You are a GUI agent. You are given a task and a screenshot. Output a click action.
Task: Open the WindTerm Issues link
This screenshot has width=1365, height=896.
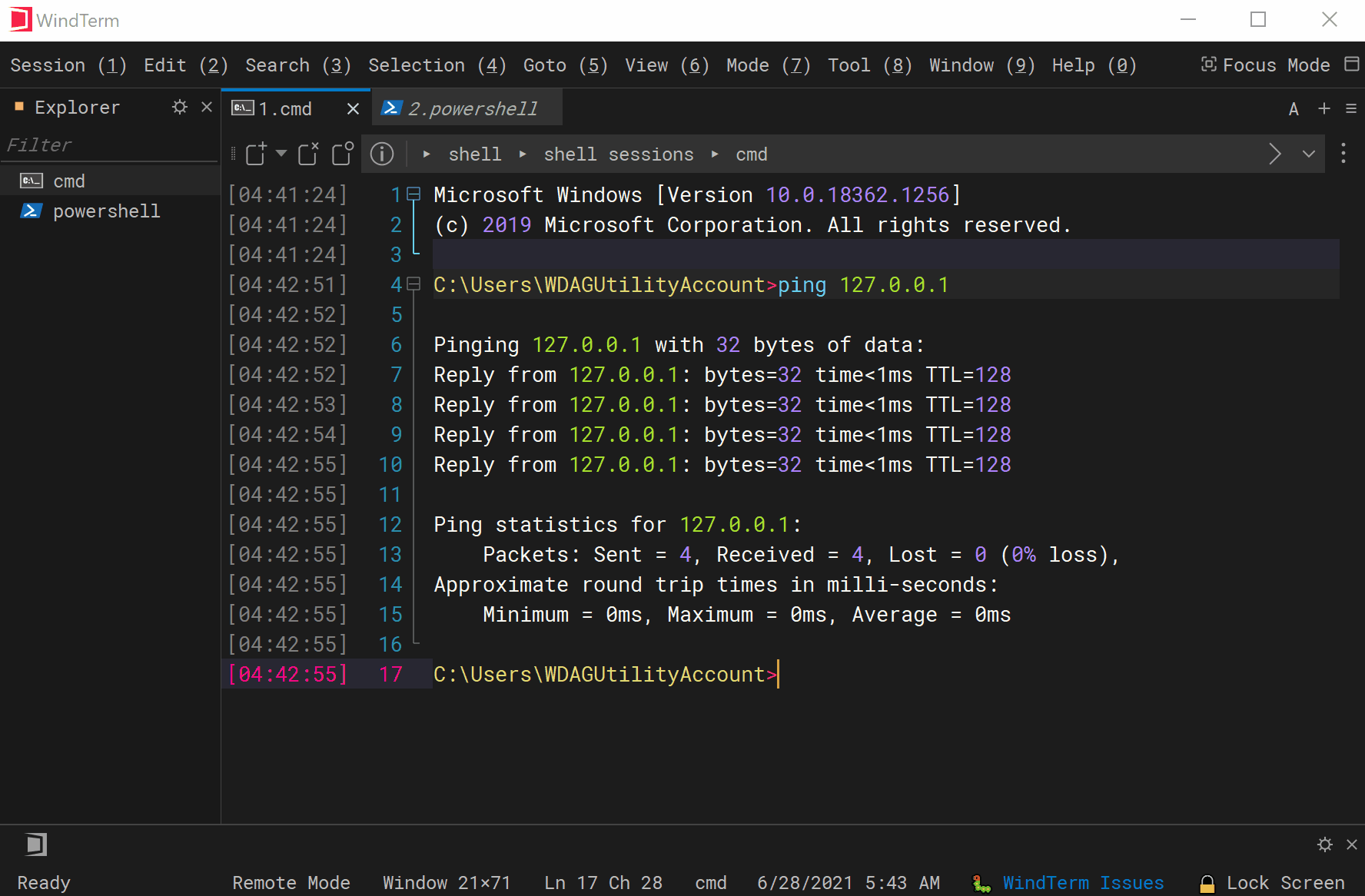(1083, 883)
